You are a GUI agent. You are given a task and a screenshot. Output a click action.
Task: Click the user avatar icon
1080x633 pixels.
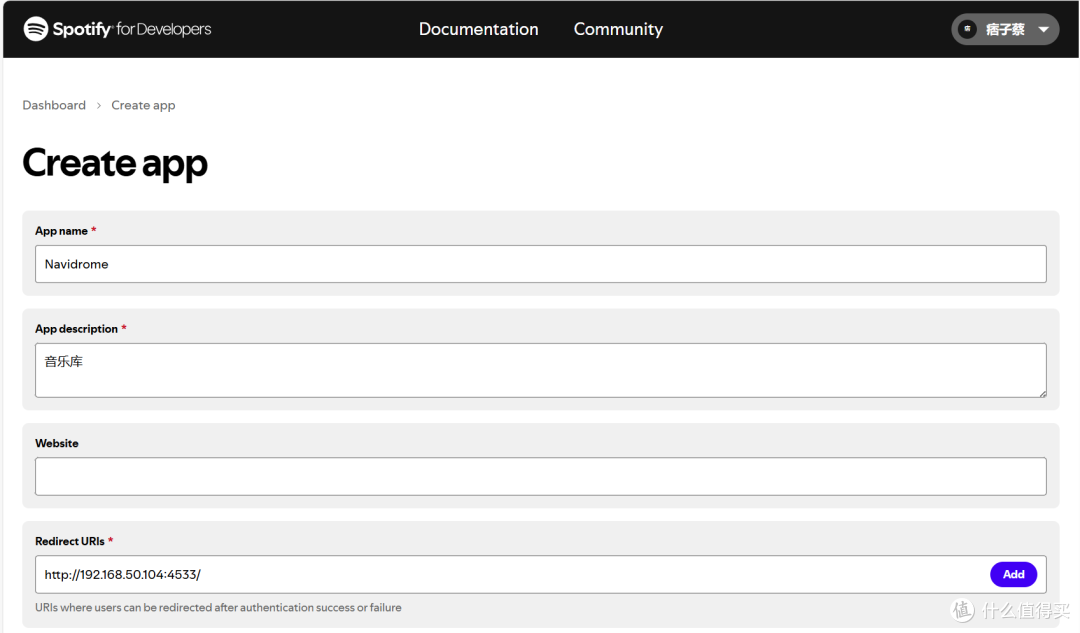coord(968,29)
